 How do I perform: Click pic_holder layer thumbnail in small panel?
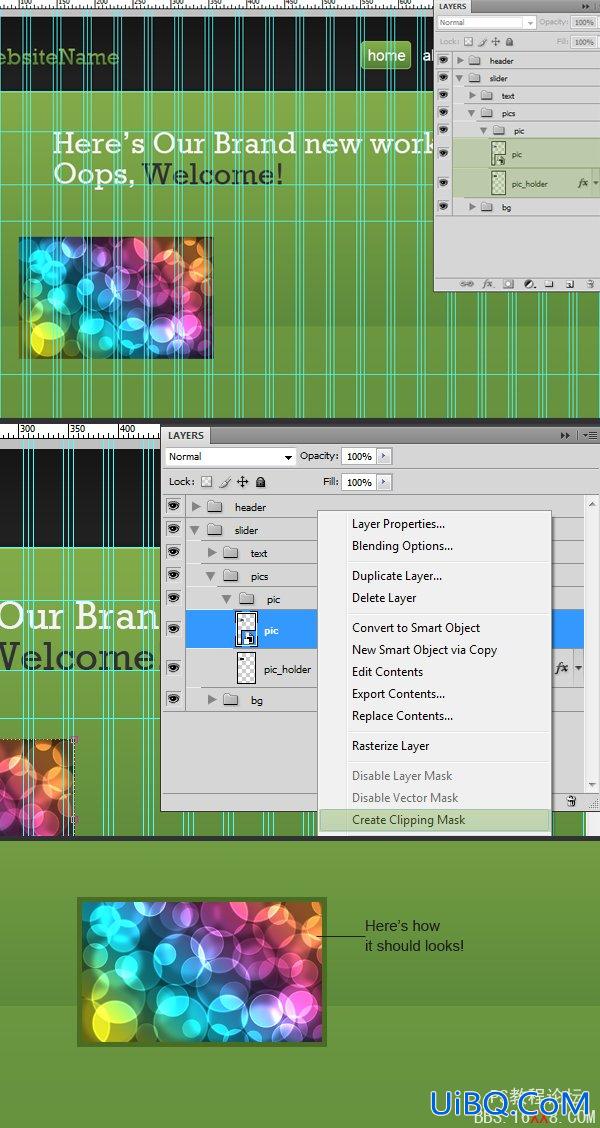click(x=498, y=183)
